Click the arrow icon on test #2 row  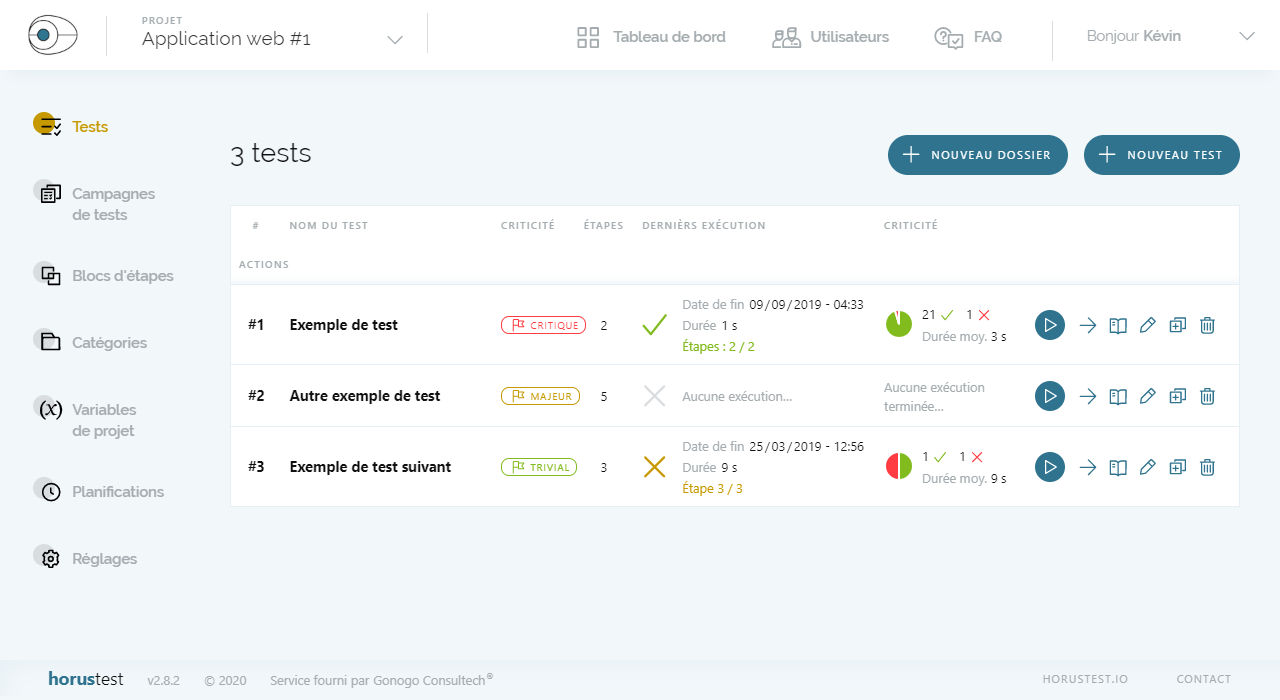click(x=1088, y=396)
